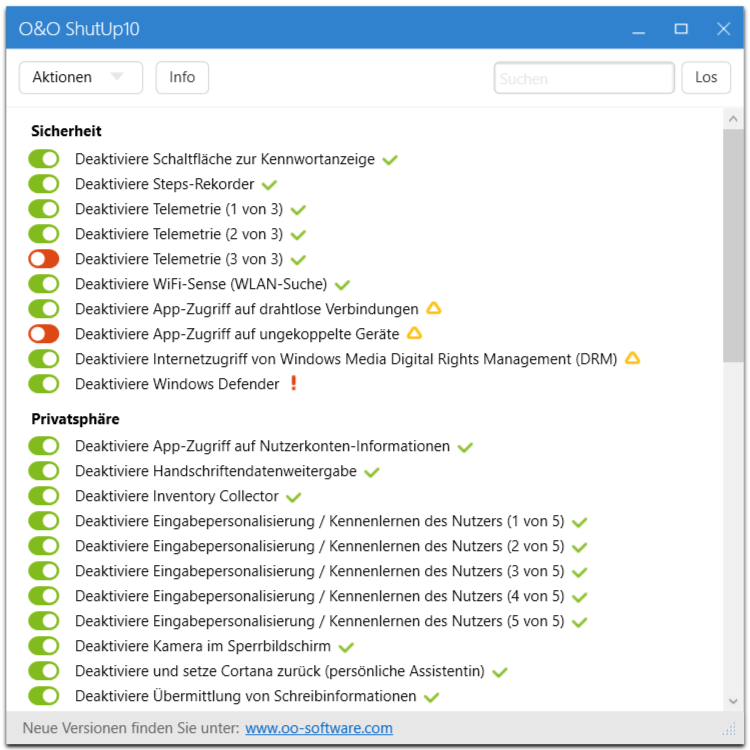Image resolution: width=750 pixels, height=750 pixels.
Task: Toggle Kamera im Sperrbildschirm switch
Action: click(44, 646)
